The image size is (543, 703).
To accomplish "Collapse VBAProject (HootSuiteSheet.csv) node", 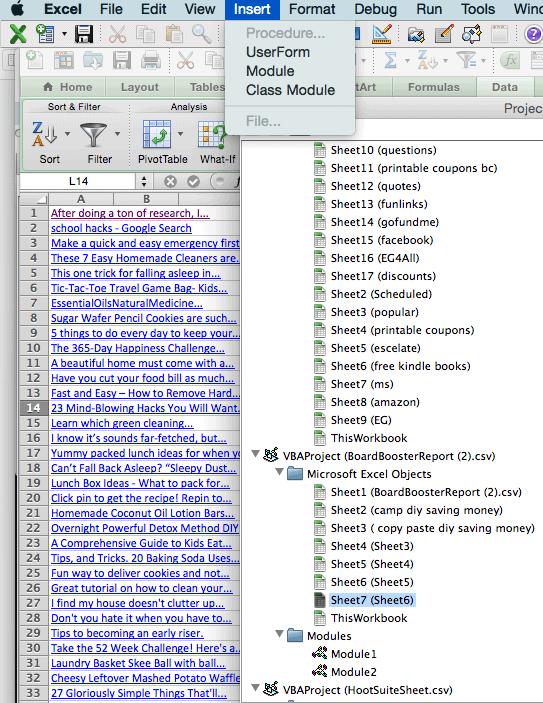I will pos(256,687).
